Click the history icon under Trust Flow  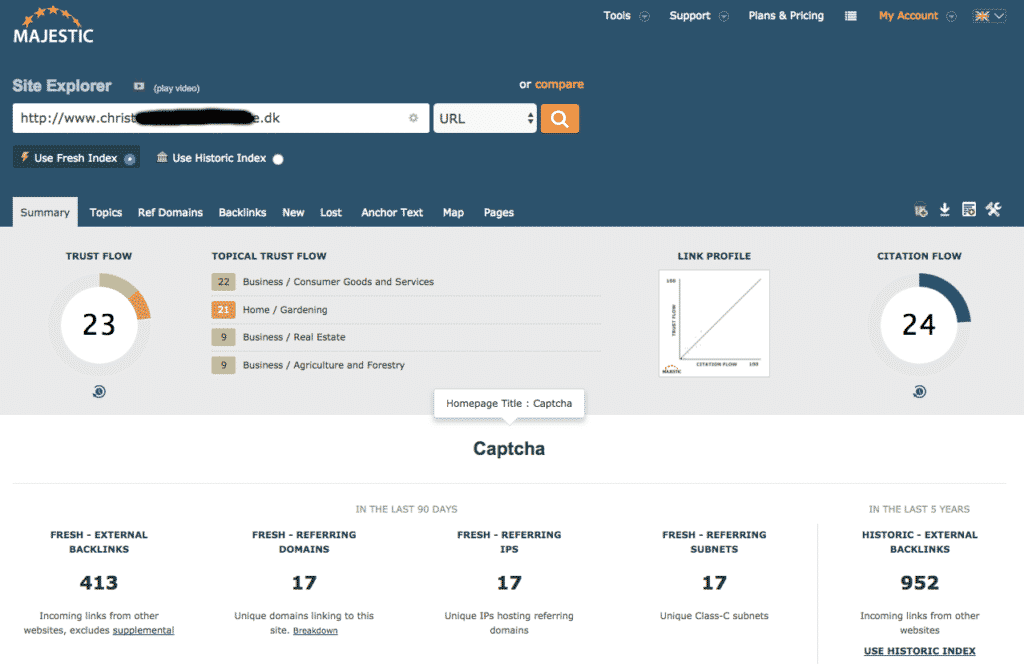(x=99, y=392)
